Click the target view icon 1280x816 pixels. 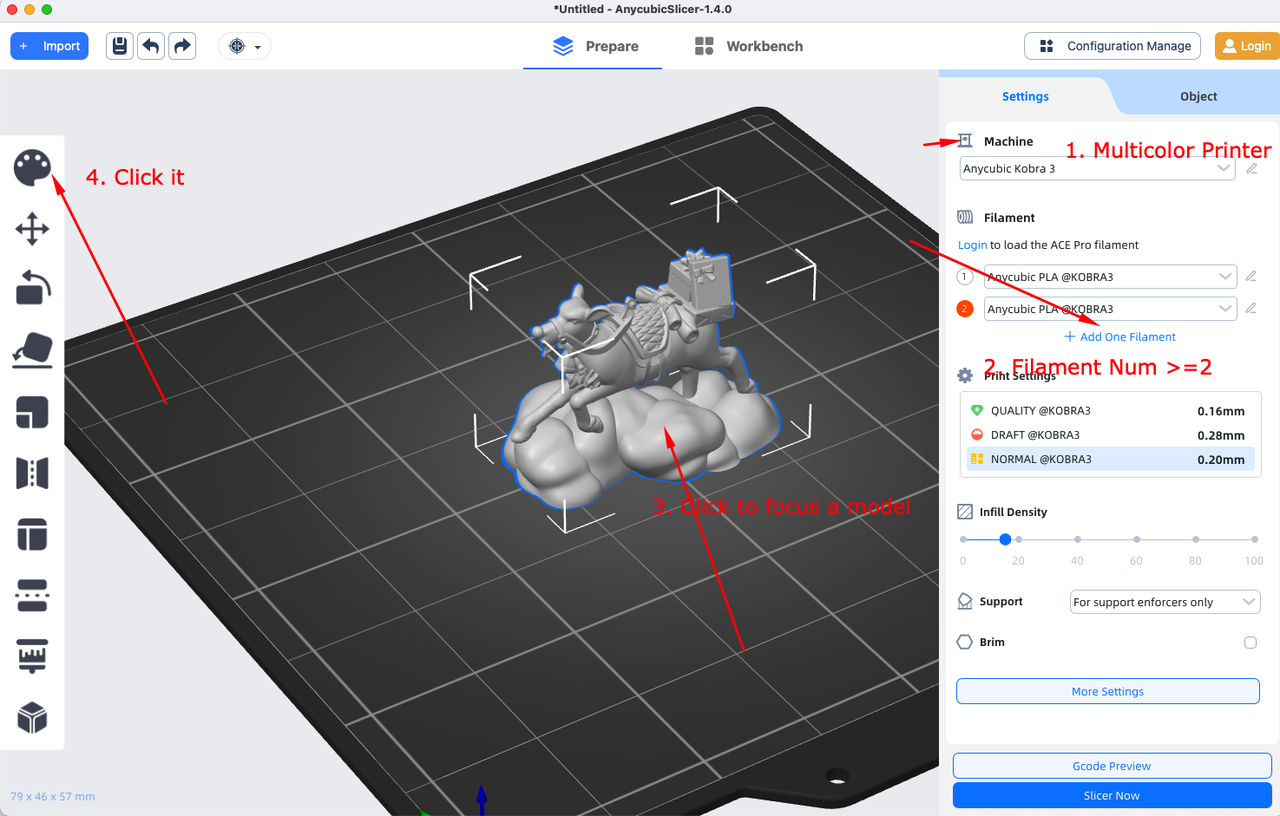(237, 46)
